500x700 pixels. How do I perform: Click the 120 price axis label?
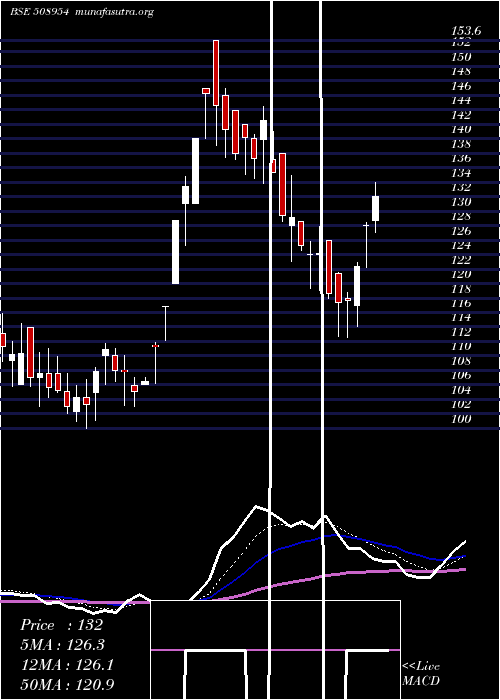pos(461,275)
